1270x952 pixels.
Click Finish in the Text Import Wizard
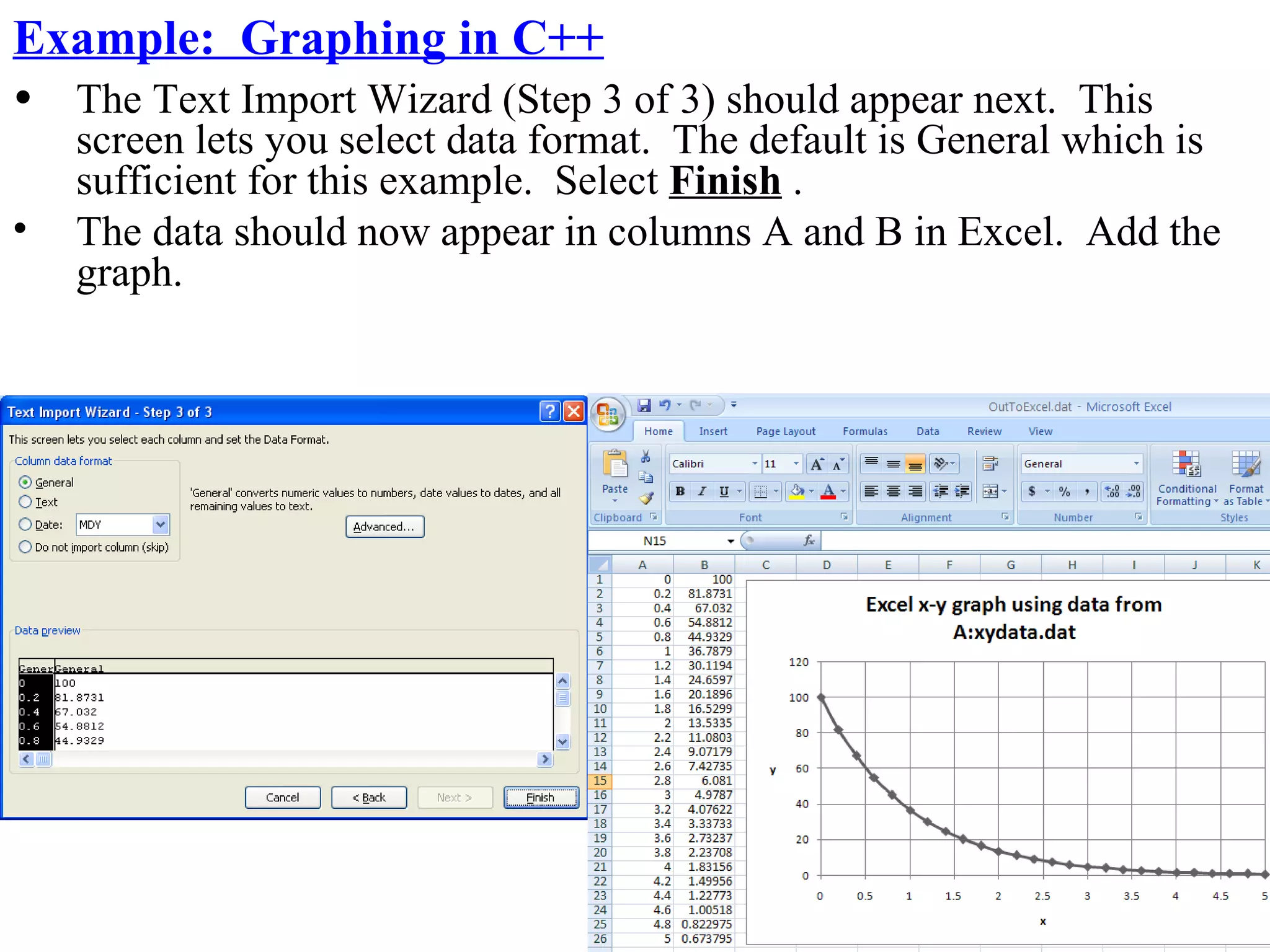[541, 797]
